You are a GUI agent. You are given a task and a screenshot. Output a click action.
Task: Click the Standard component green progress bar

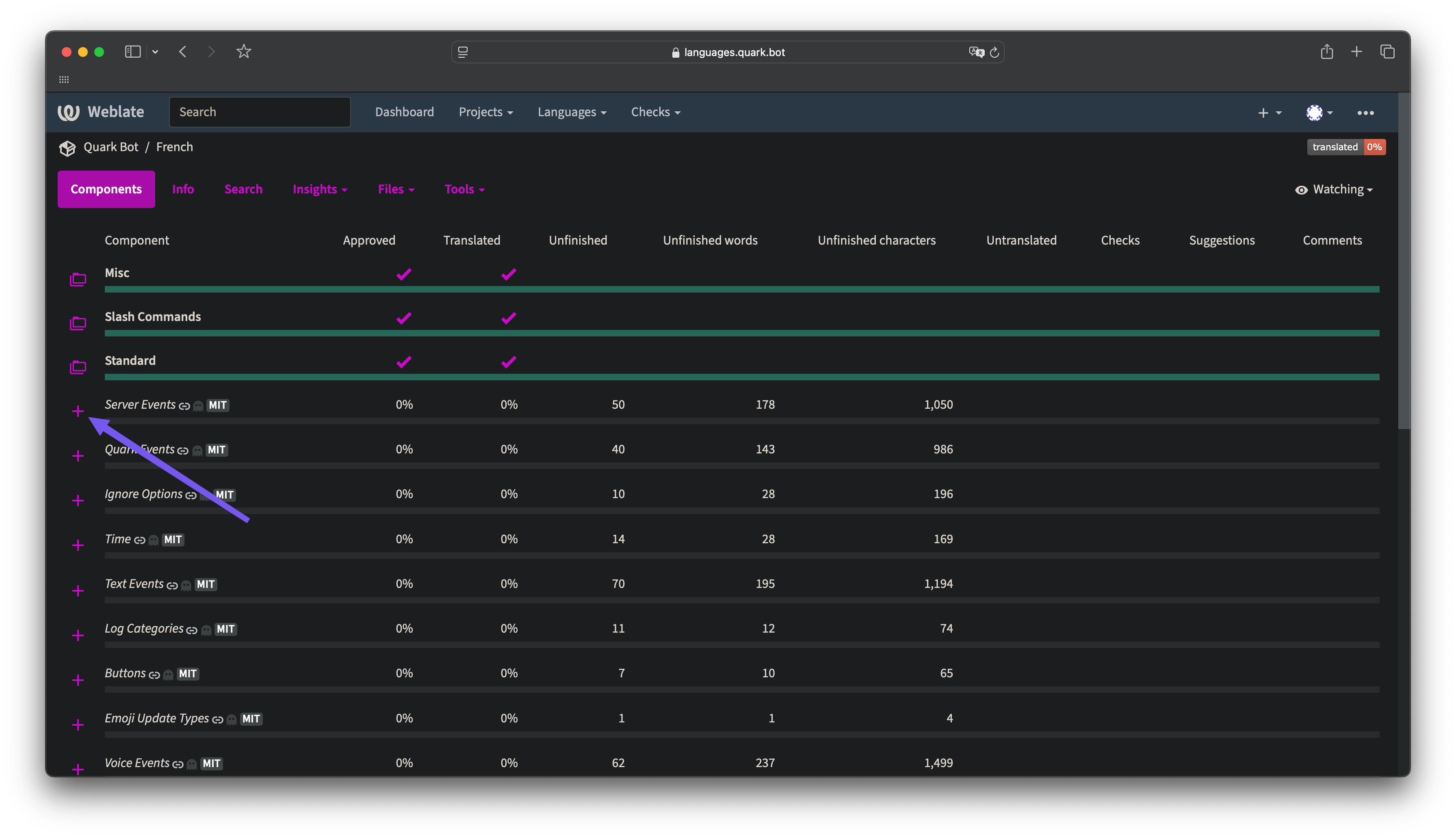pos(741,377)
